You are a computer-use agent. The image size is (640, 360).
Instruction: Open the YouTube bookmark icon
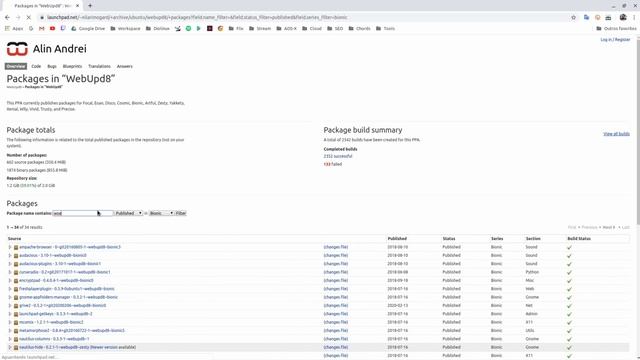click(52, 29)
